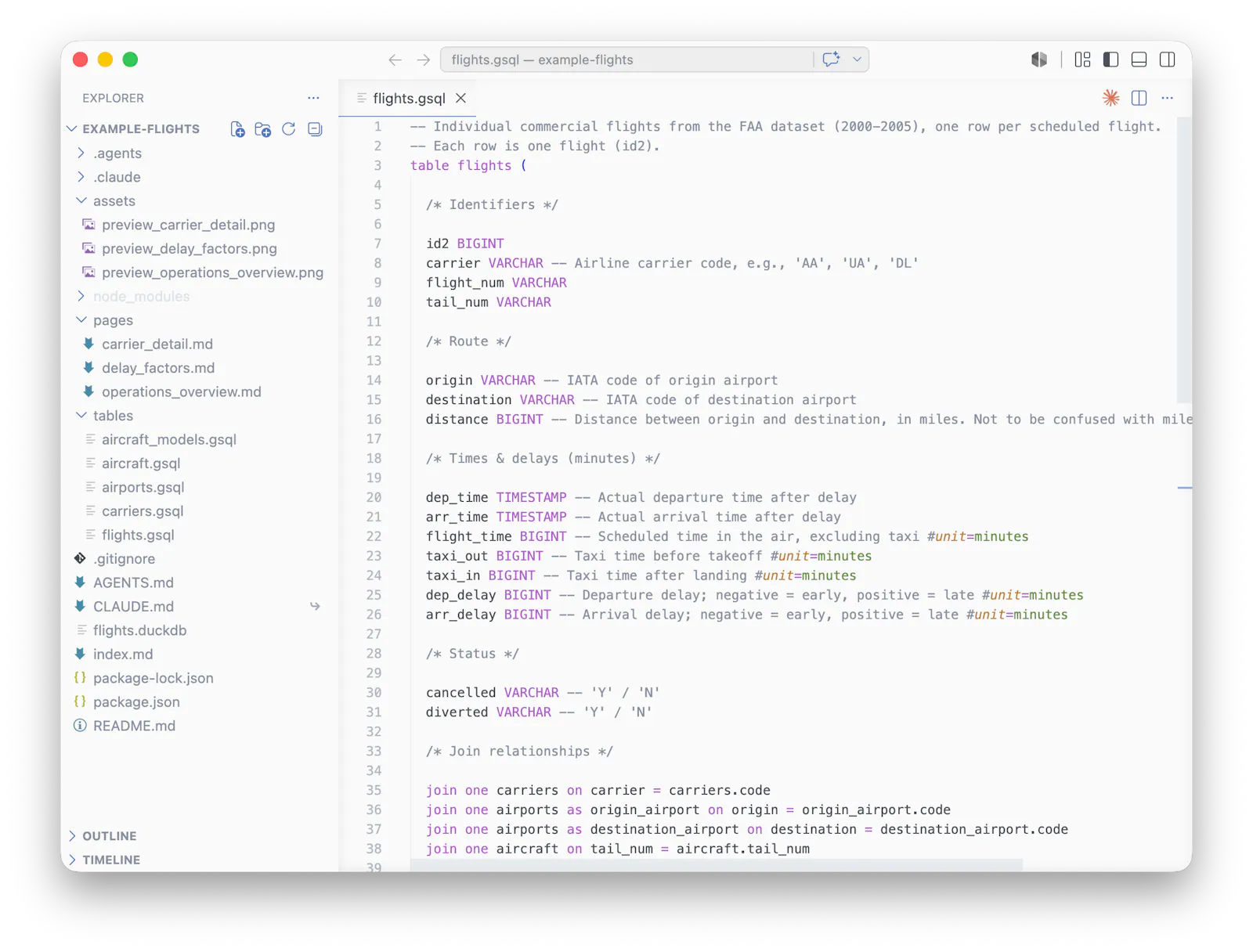Open README.md file
The image size is (1253, 952).
coord(134,726)
